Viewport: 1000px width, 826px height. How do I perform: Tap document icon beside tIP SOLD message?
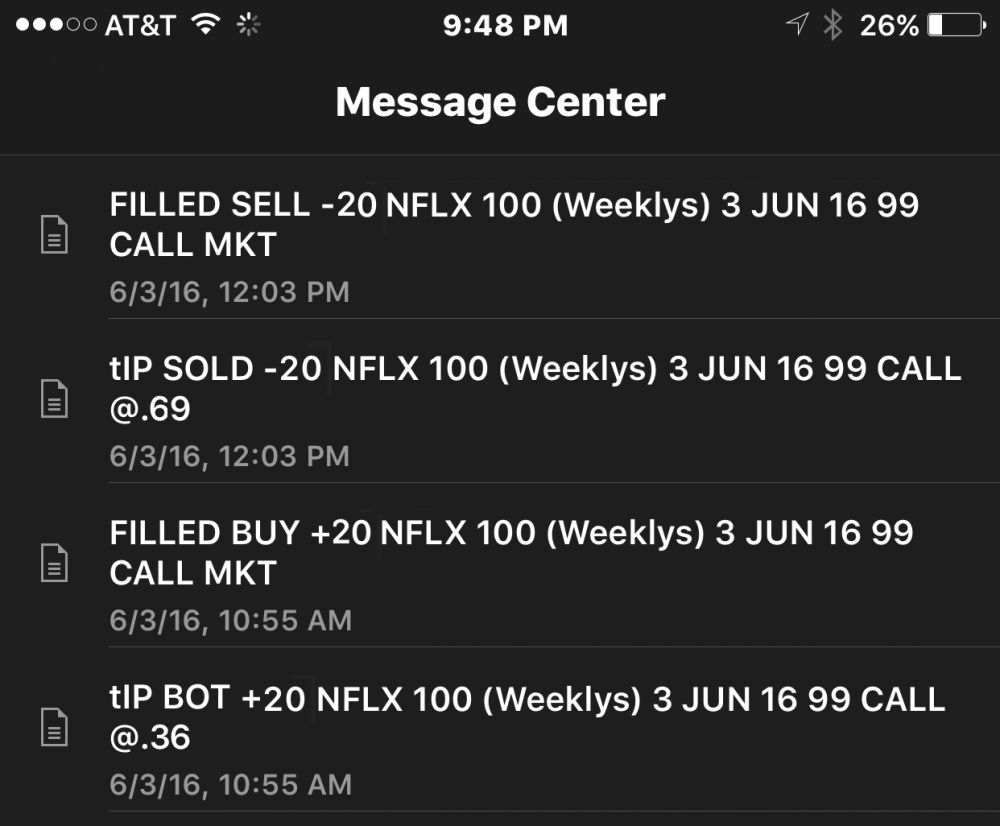pyautogui.click(x=54, y=399)
